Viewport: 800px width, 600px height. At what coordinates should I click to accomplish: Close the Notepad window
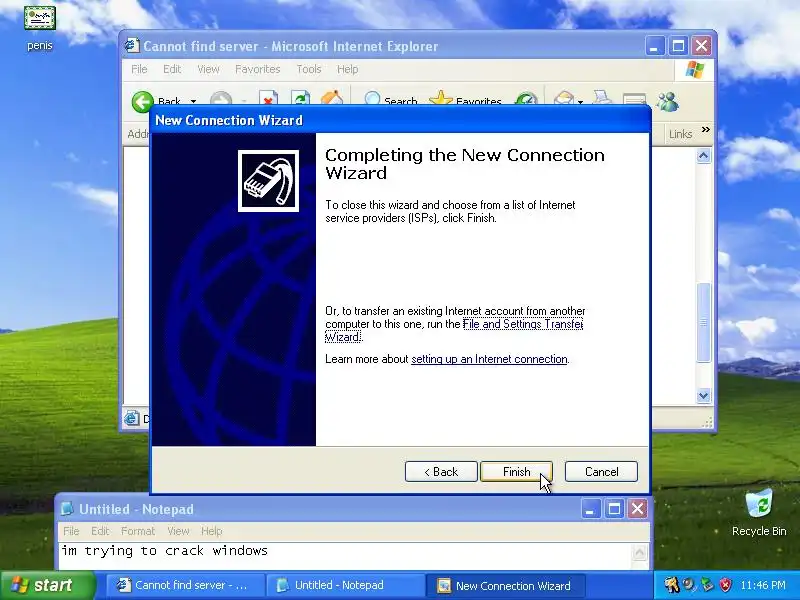(x=637, y=508)
